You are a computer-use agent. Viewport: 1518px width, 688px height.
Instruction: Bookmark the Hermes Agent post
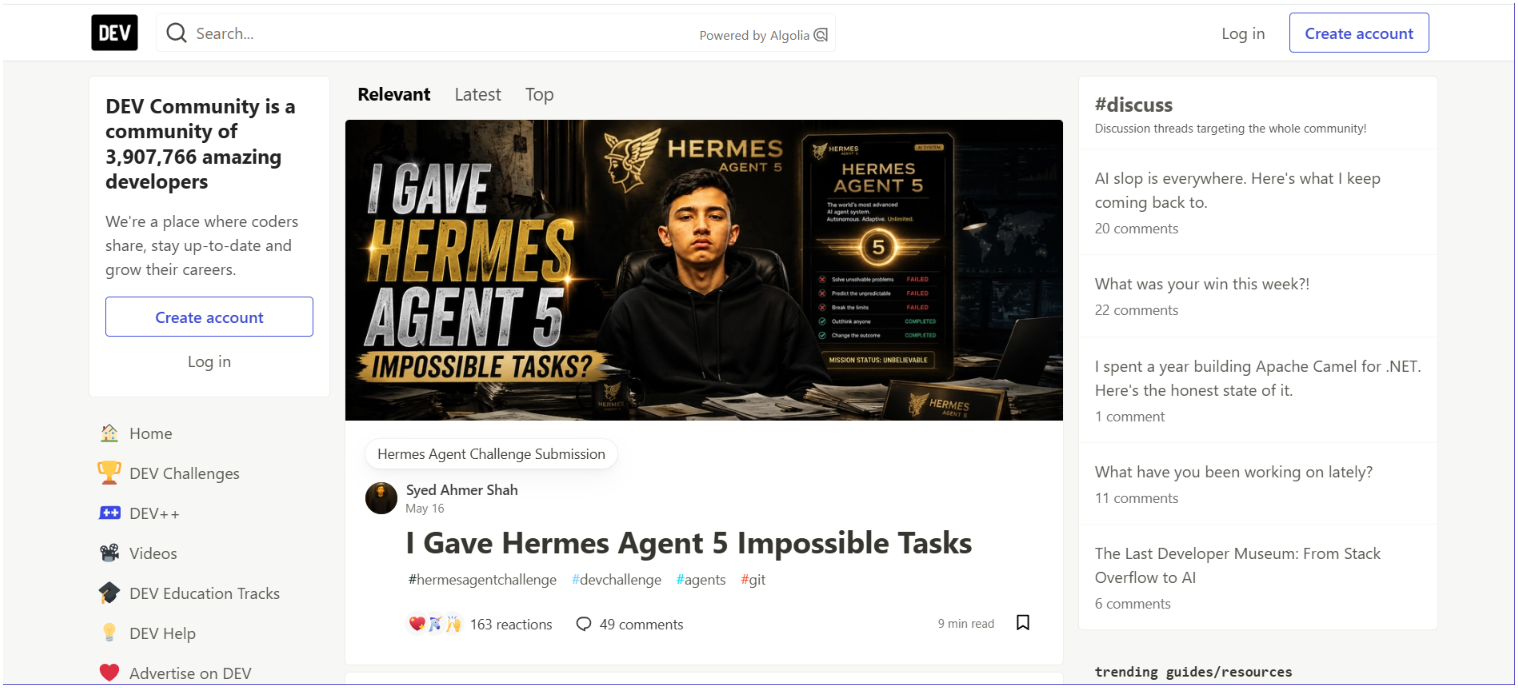[x=1023, y=623]
